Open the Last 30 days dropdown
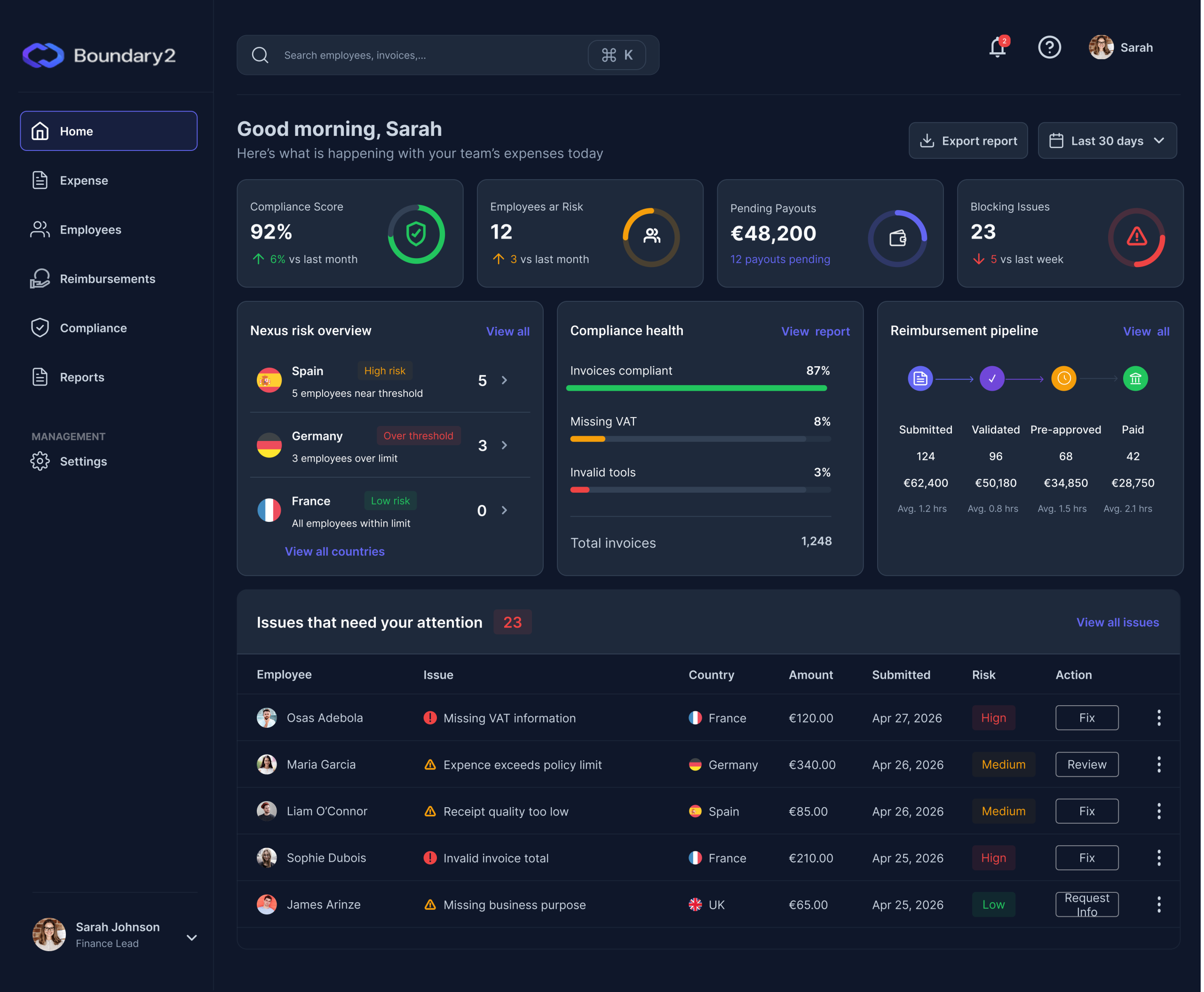 tap(1108, 141)
